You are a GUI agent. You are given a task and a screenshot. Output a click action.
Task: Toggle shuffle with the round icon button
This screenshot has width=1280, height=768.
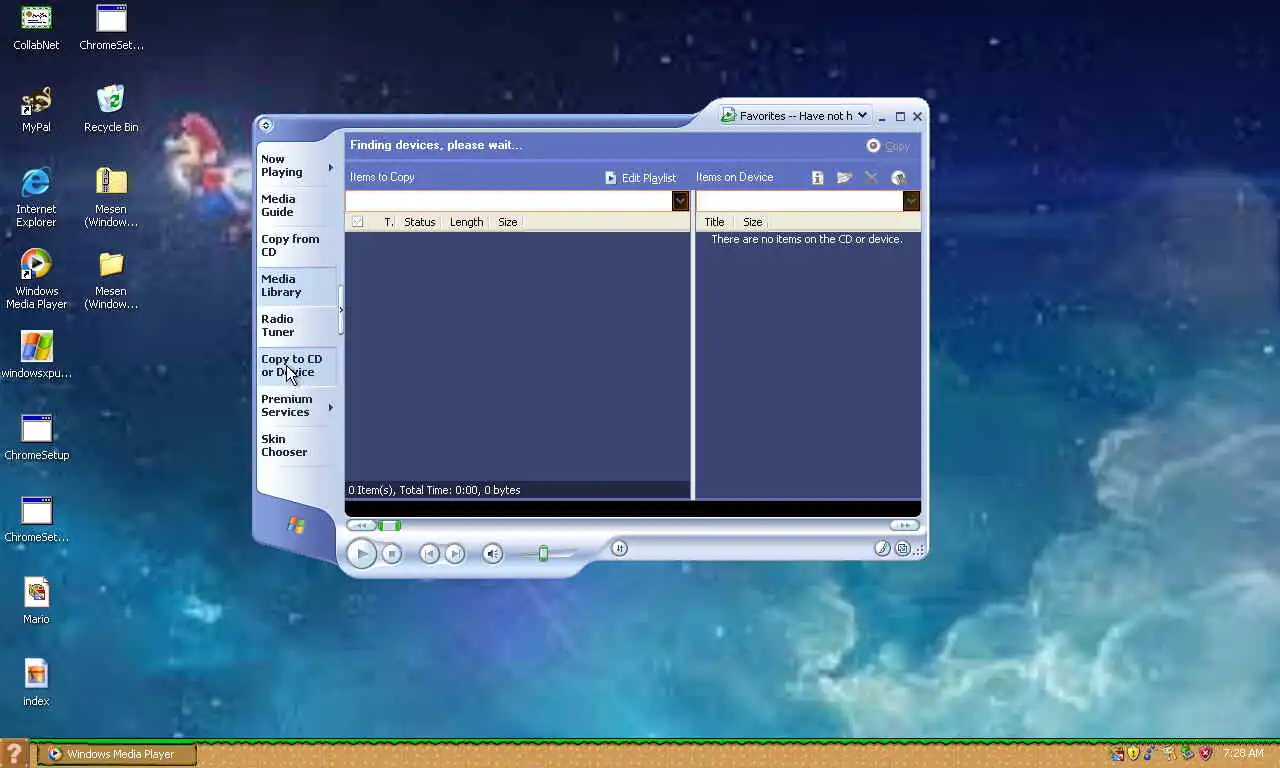click(619, 548)
